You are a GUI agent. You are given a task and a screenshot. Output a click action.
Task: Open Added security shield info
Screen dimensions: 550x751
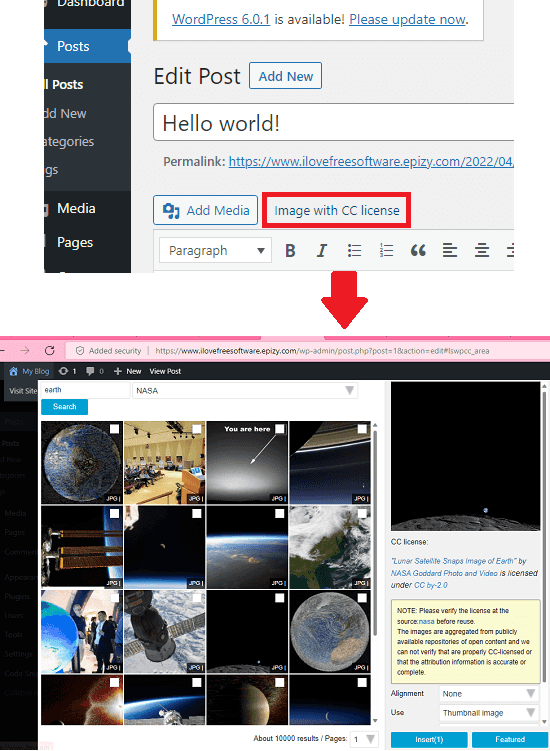pyautogui.click(x=80, y=351)
